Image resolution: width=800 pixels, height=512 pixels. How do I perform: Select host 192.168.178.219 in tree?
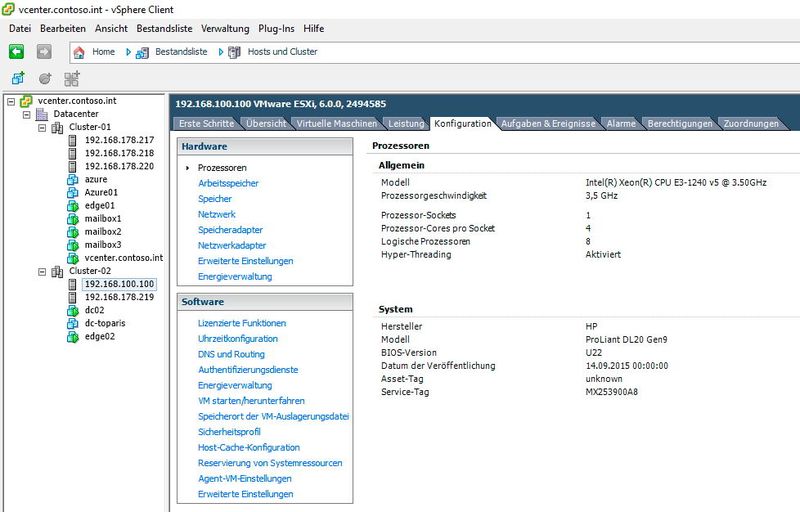119,297
